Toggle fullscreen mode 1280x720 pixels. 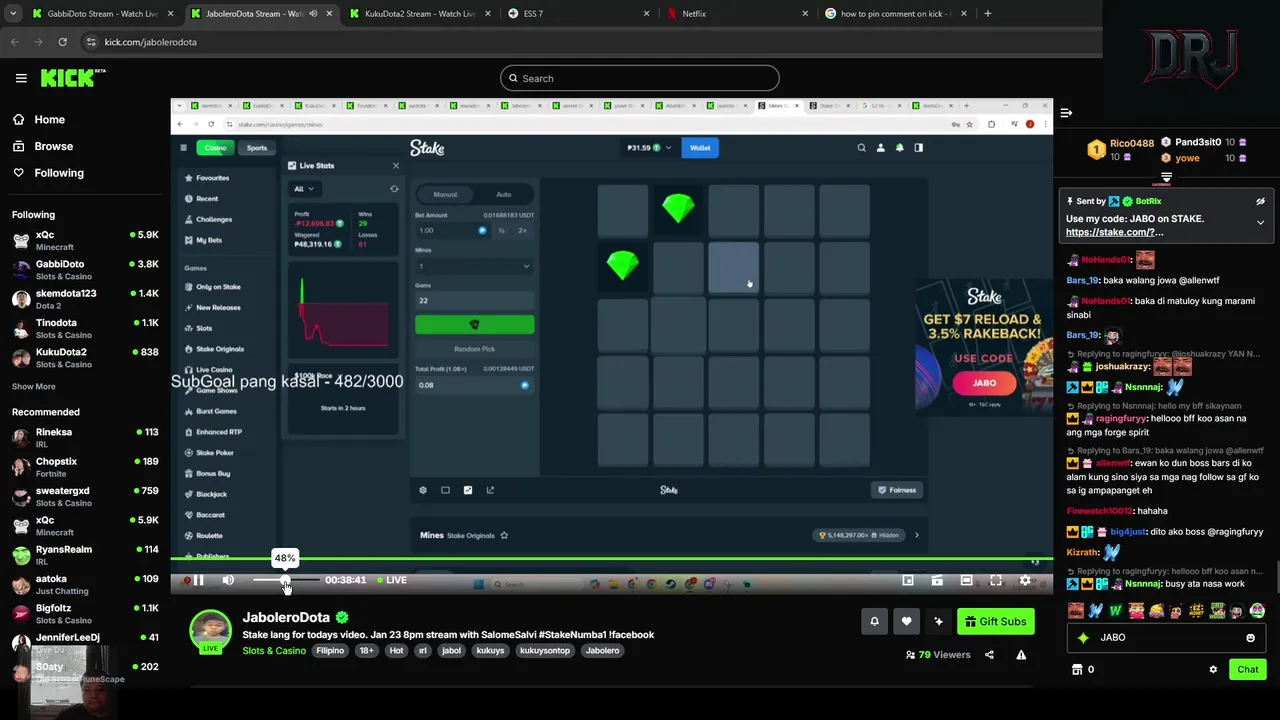[996, 580]
